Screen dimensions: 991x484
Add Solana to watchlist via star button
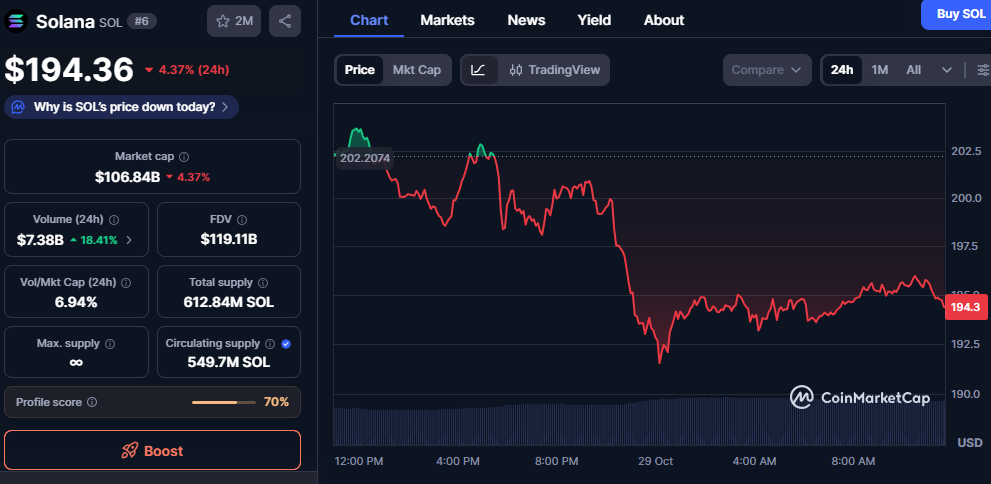tap(233, 21)
